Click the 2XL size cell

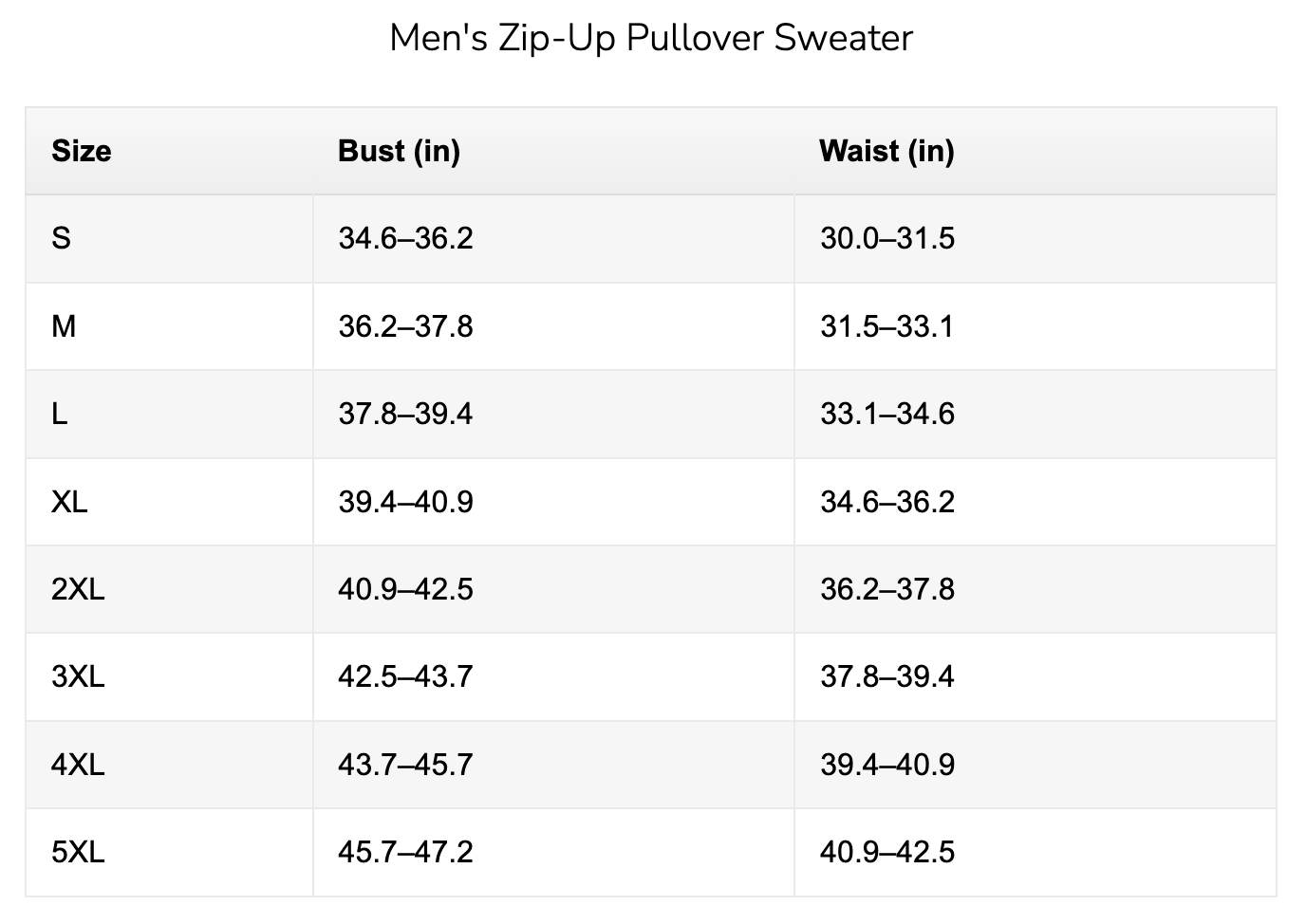pyautogui.click(x=78, y=589)
